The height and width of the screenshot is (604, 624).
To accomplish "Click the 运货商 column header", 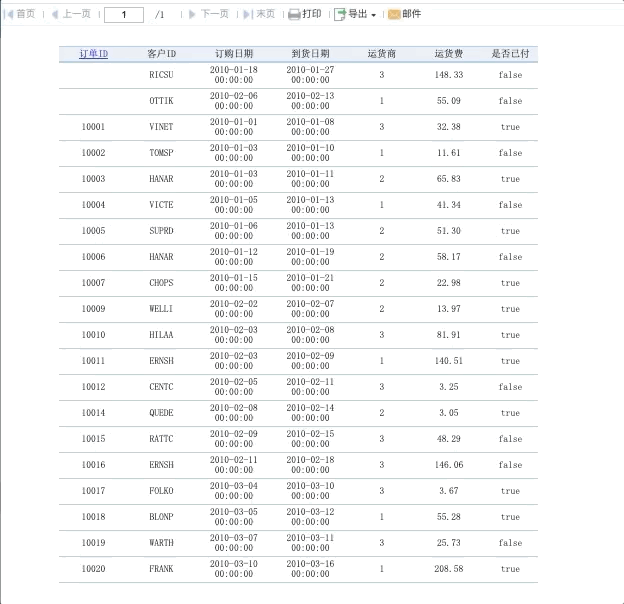I will coord(382,54).
